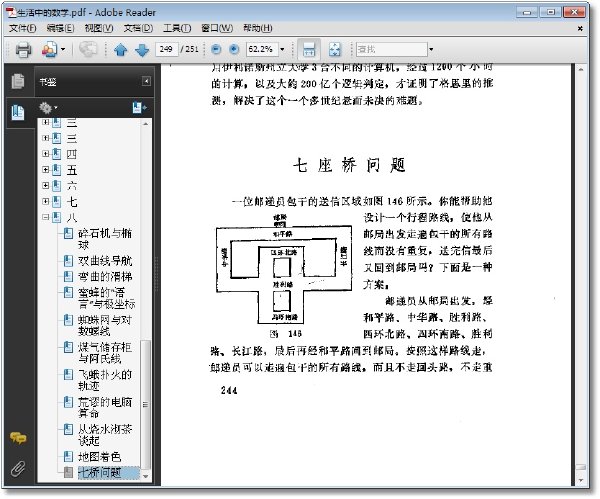Toggle fit one full page icon
The width and height of the screenshot is (600, 499).
[x=335, y=49]
